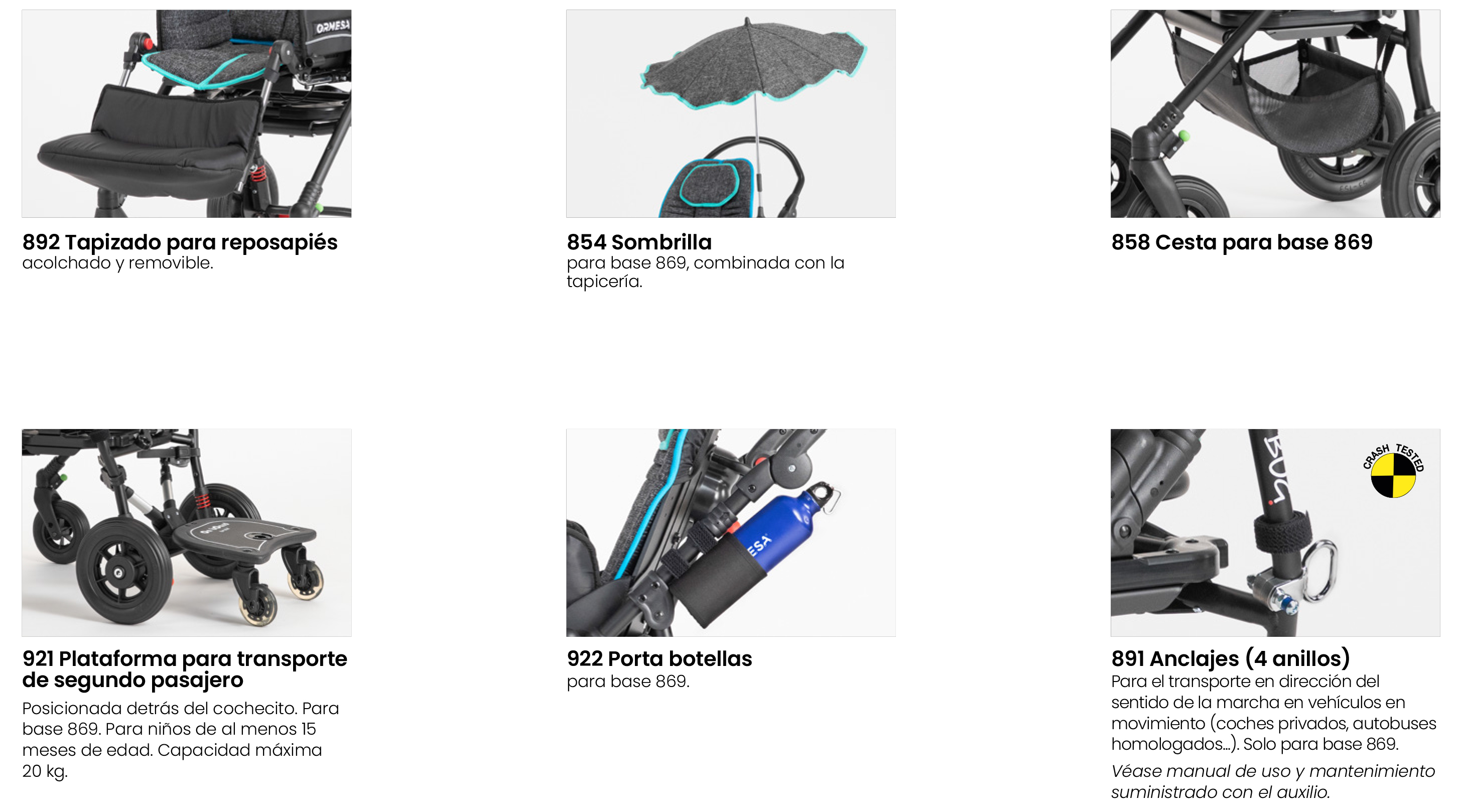Select the '891 Anclajes (4 anillos)' heading

1231,658
